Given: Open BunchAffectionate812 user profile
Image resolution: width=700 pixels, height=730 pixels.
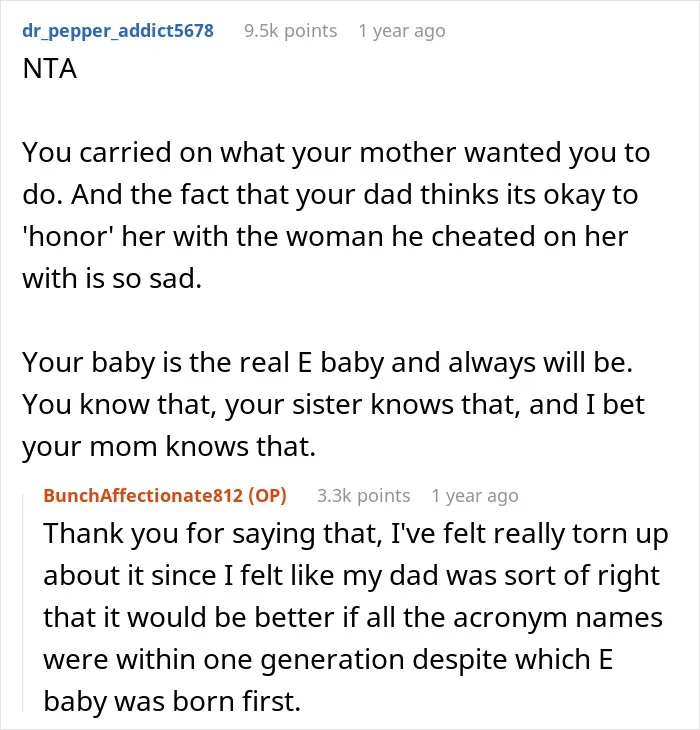Looking at the screenshot, I should (143, 495).
